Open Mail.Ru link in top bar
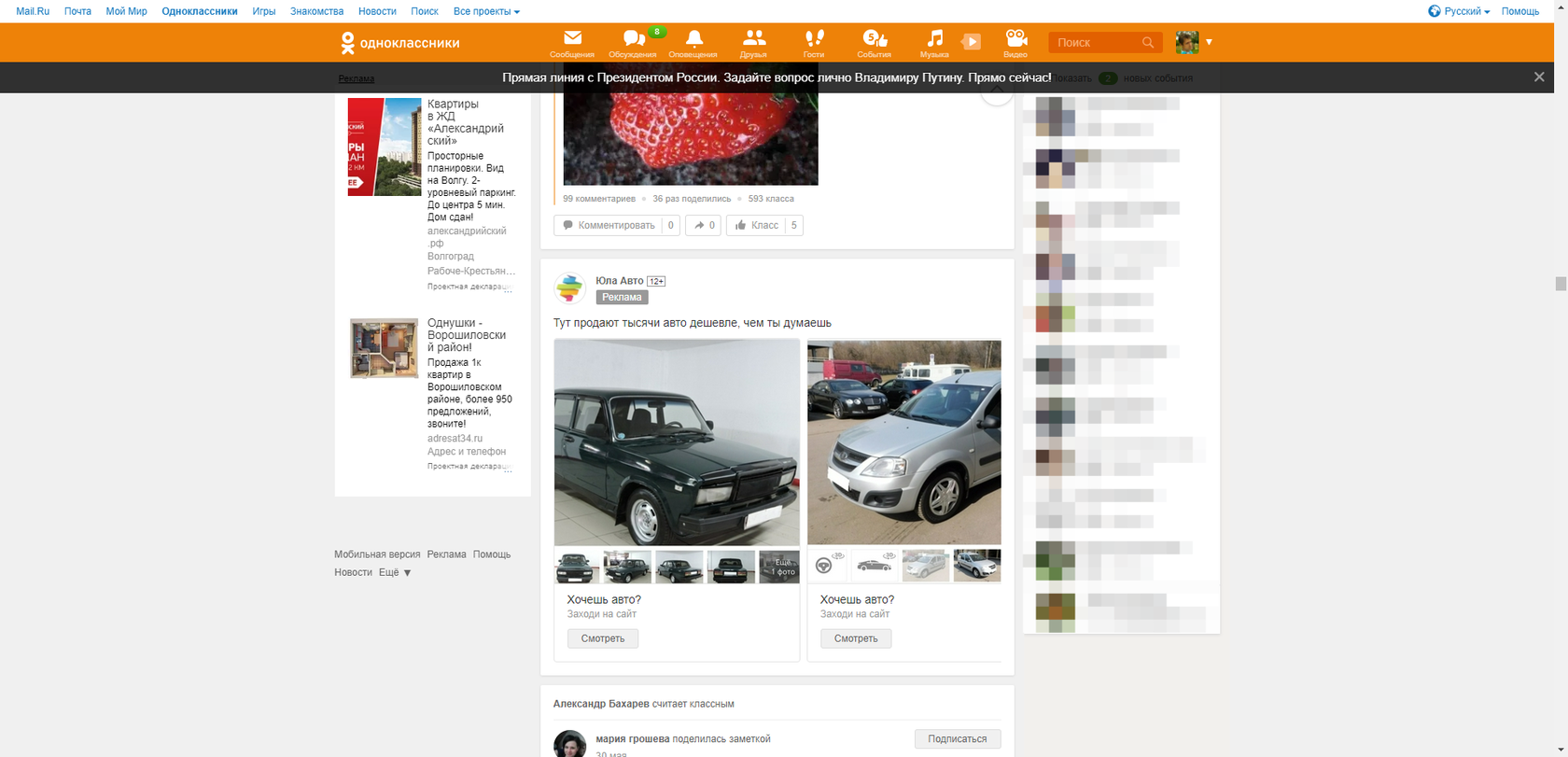This screenshot has height=757, width=1568. click(33, 11)
